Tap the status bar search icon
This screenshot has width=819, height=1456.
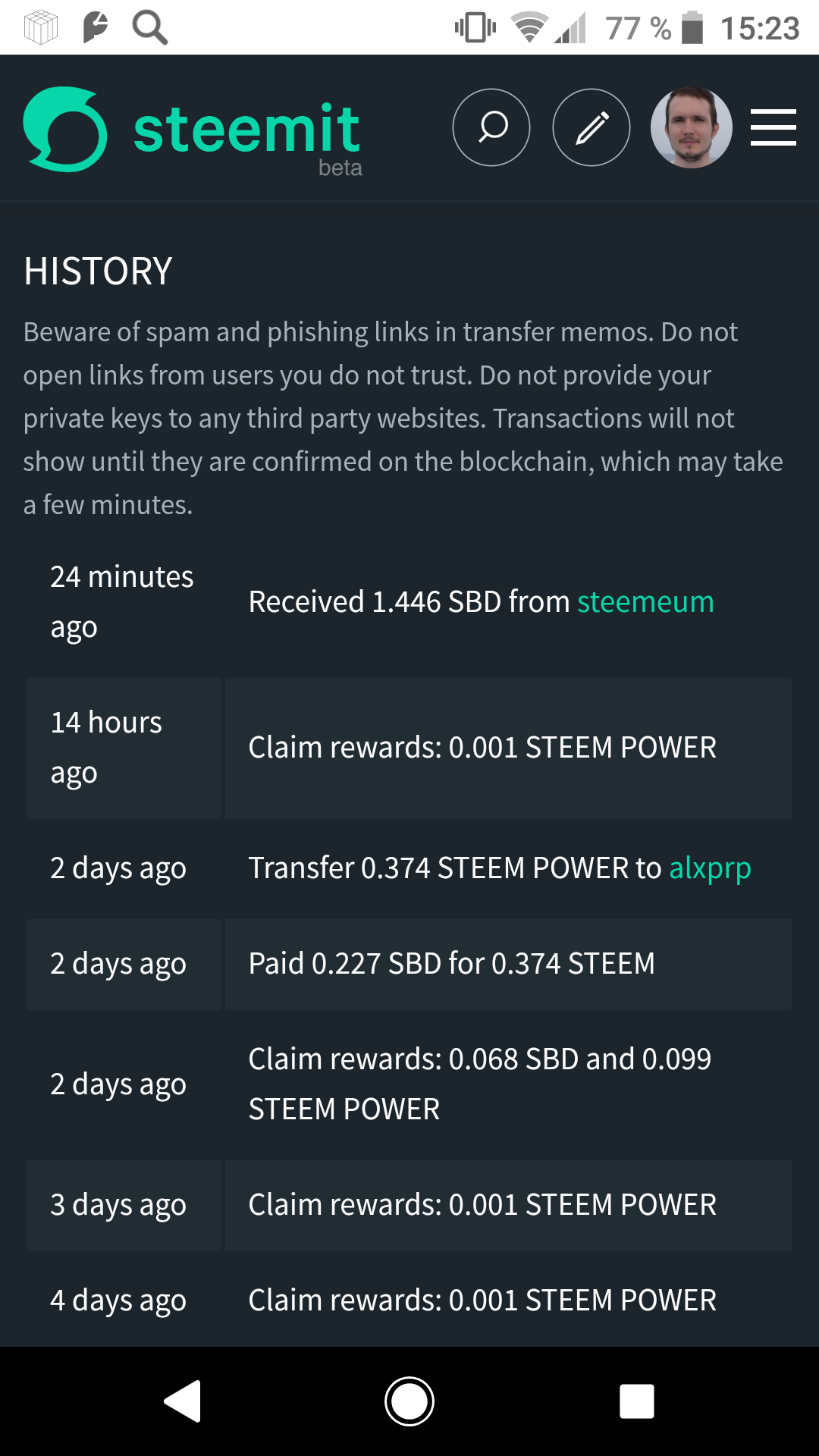149,28
